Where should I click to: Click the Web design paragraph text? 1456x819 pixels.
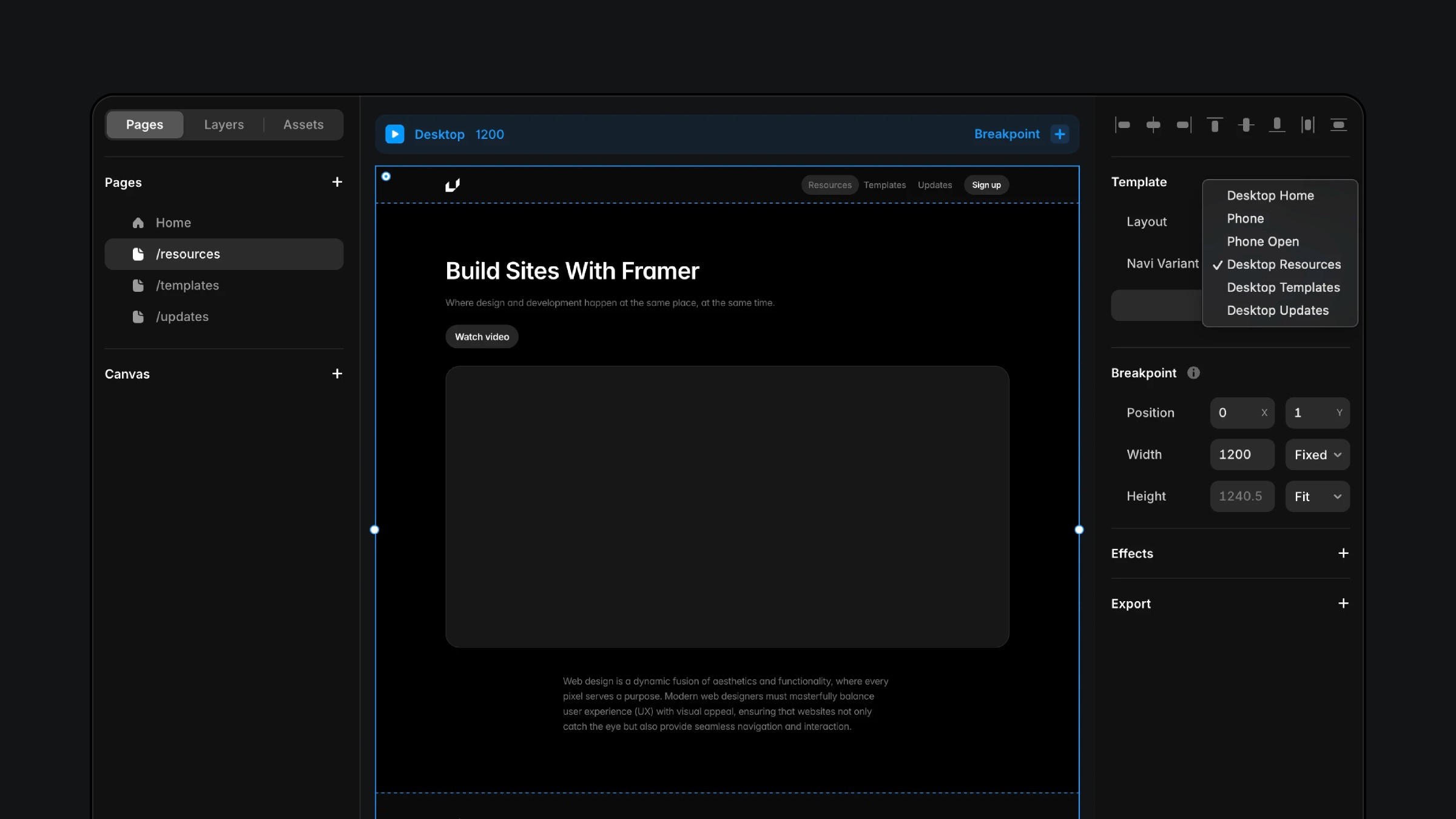tap(726, 704)
